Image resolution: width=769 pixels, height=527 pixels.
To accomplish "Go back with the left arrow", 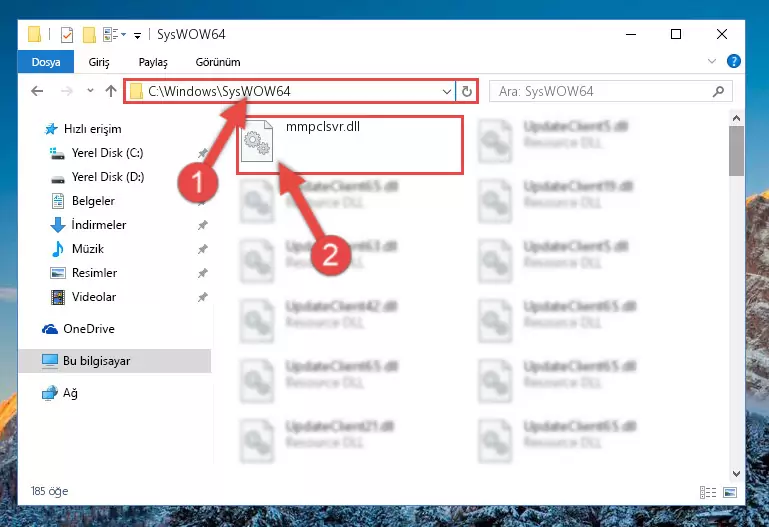I will coord(37,91).
